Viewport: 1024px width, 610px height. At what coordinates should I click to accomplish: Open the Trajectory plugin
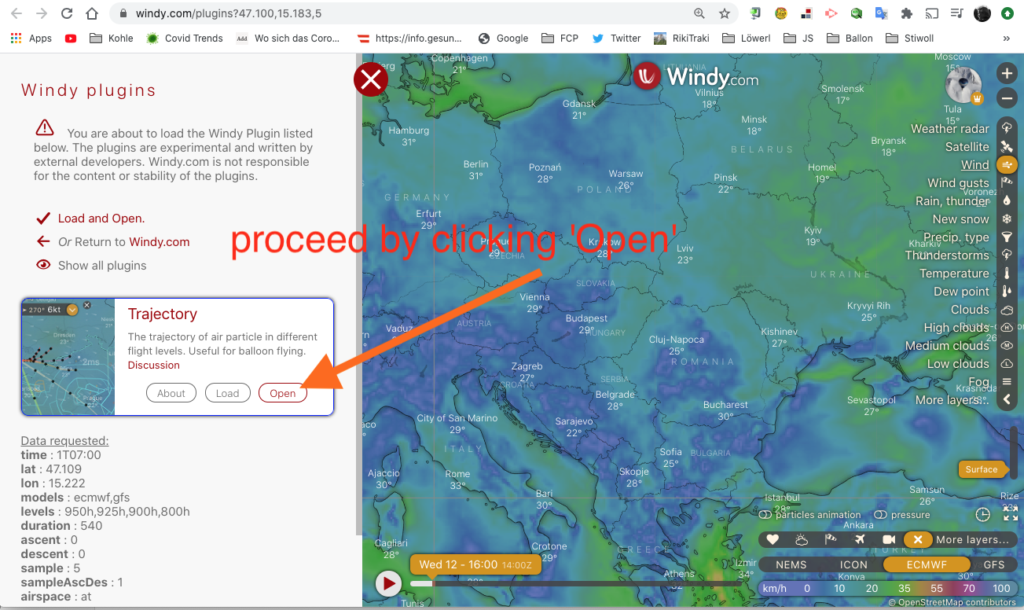pyautogui.click(x=282, y=393)
